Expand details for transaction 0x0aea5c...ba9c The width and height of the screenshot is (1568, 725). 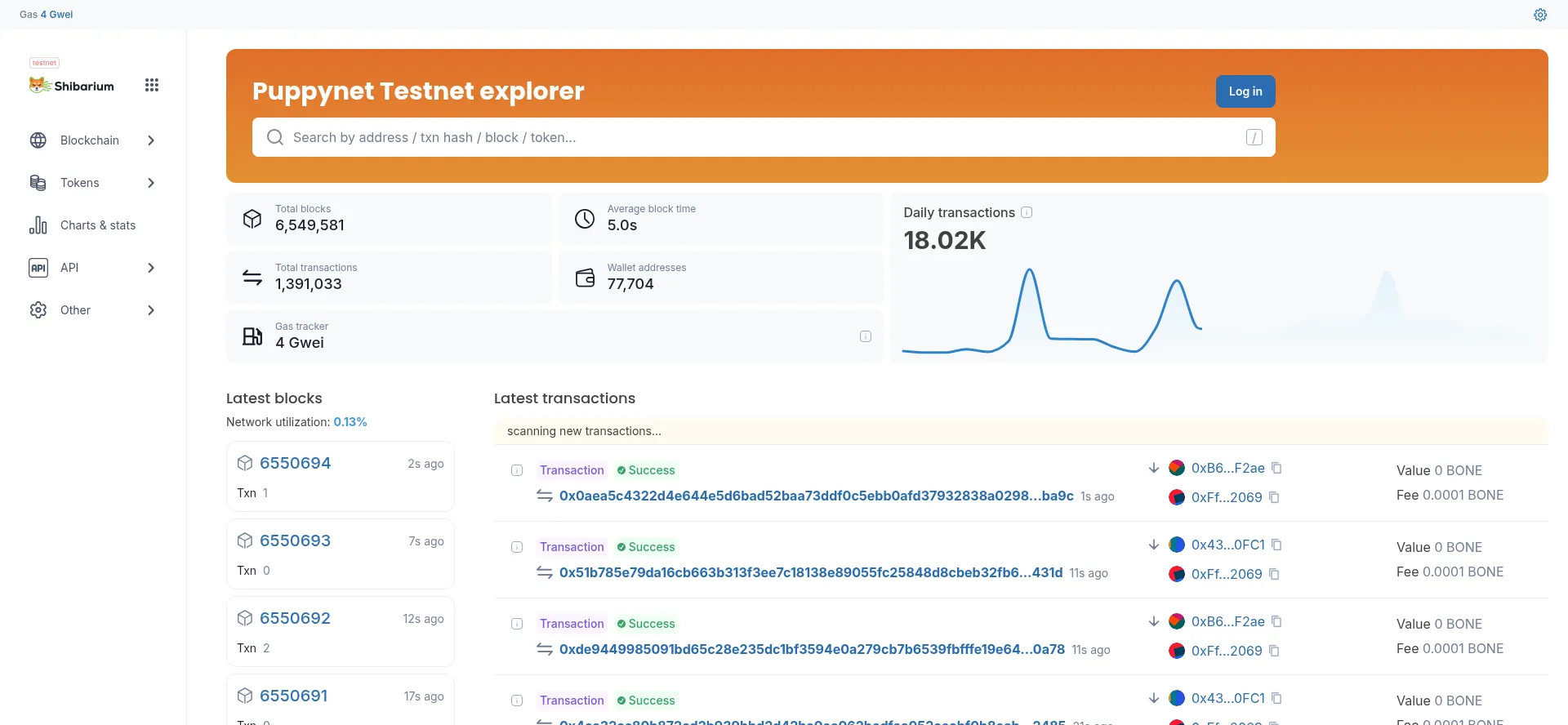click(517, 470)
